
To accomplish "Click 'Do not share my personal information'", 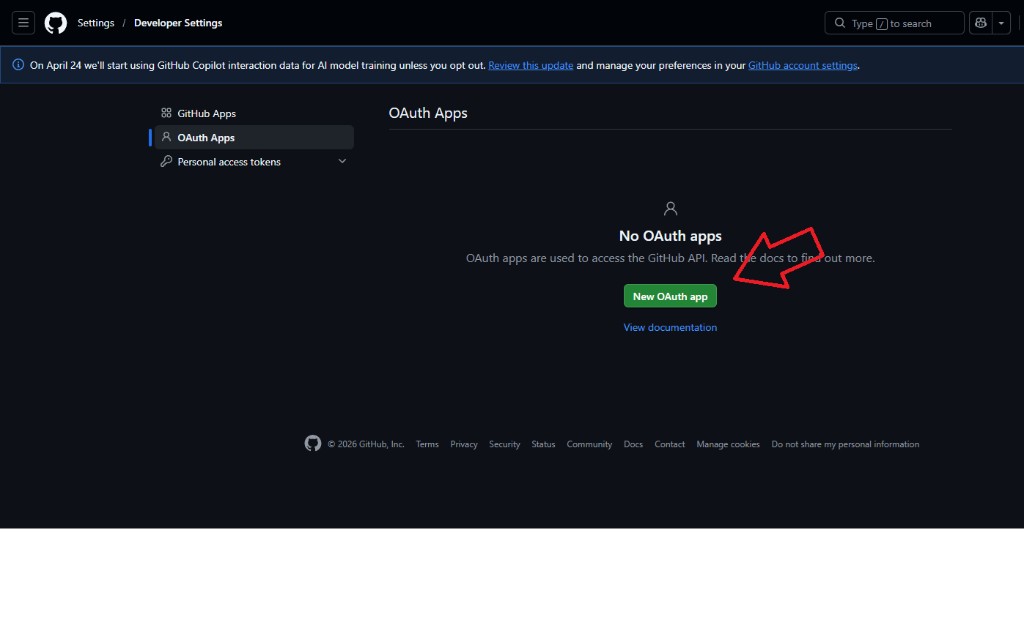I will (x=845, y=444).
